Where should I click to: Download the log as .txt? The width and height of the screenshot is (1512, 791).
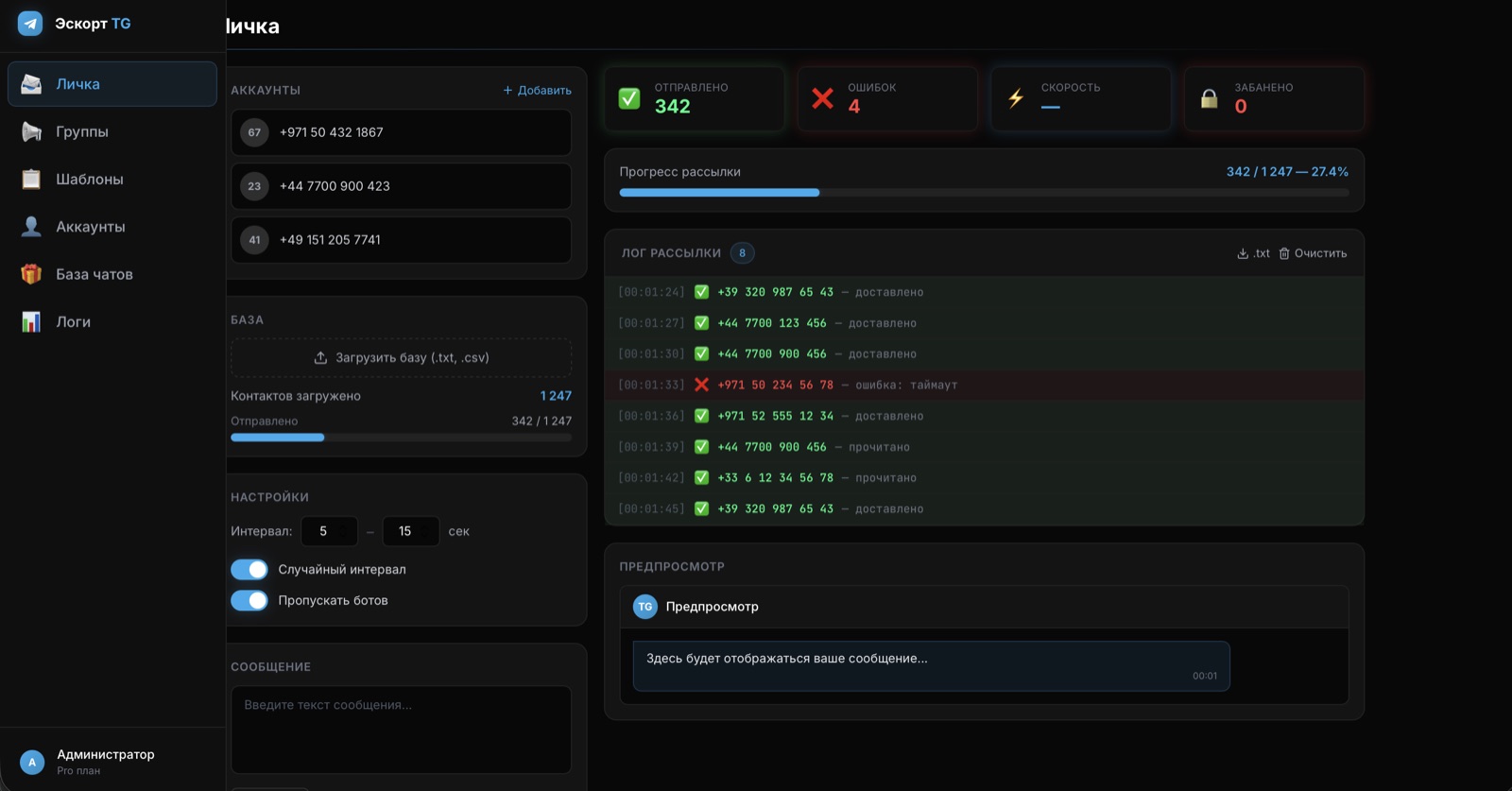[x=1254, y=253]
